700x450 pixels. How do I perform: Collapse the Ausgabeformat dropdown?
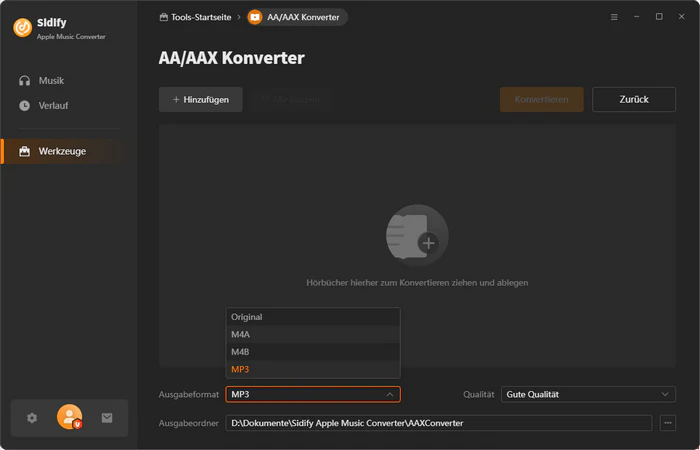pos(313,395)
